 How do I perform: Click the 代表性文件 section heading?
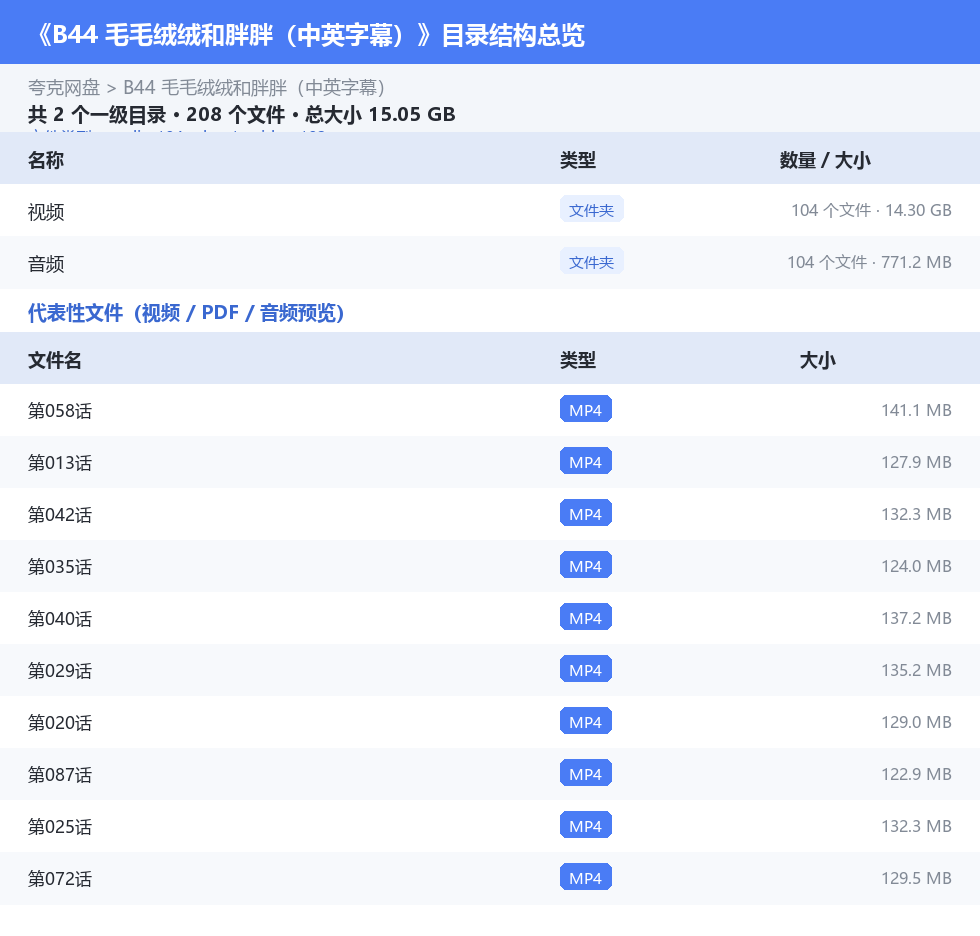(186, 312)
